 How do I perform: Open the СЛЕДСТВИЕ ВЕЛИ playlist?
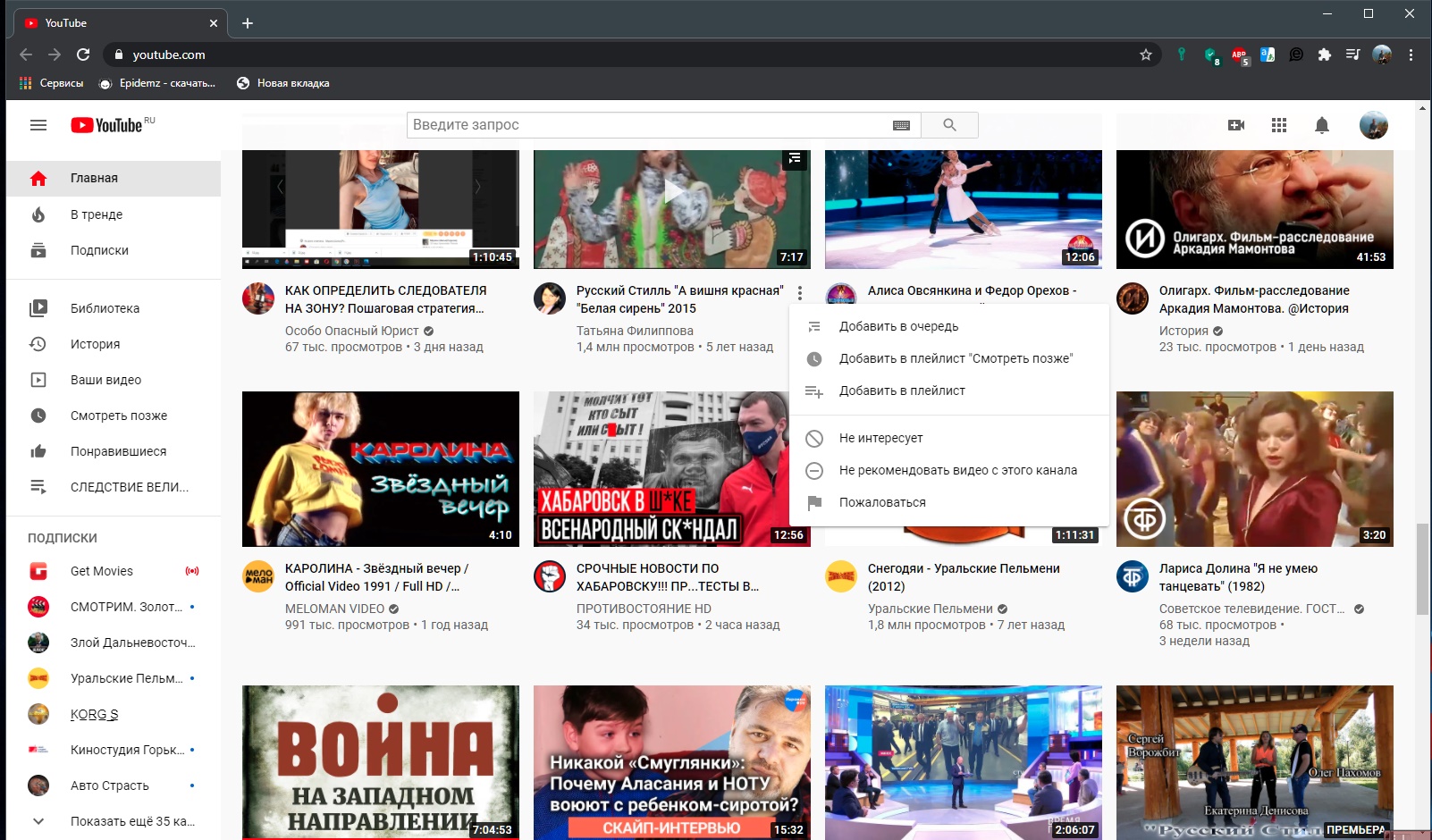coord(114,487)
